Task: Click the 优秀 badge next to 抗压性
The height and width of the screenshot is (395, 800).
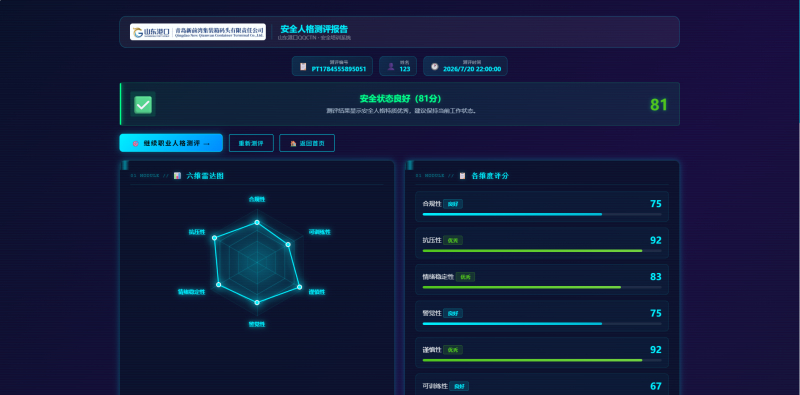Action: (x=453, y=240)
